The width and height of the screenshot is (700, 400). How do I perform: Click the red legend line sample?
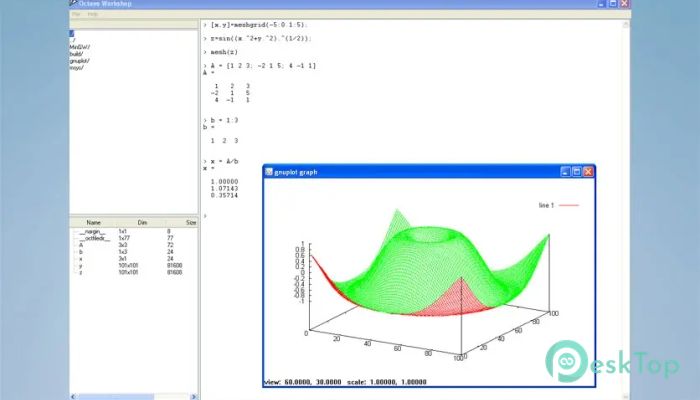pos(569,205)
